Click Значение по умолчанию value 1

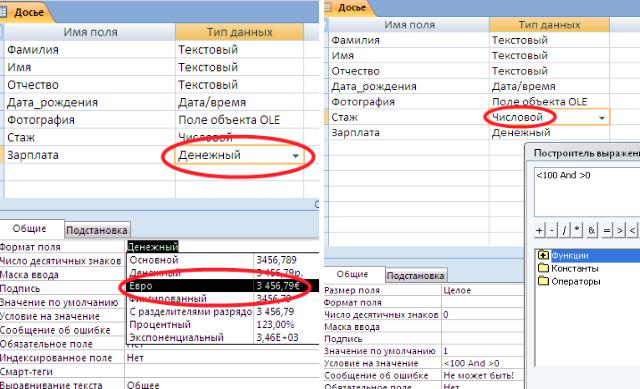pos(446,351)
